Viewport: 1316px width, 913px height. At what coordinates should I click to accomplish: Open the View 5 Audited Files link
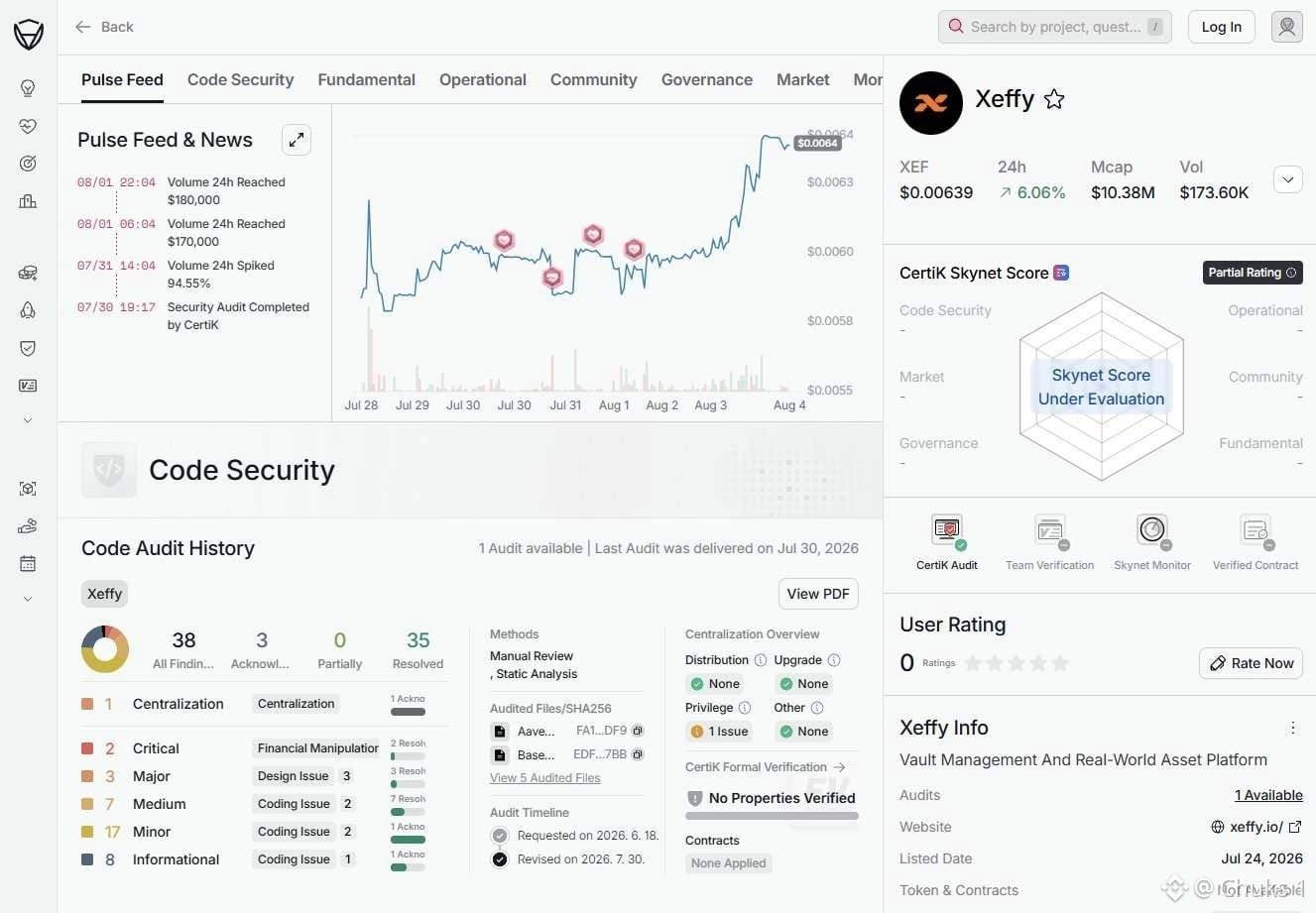pyautogui.click(x=545, y=778)
